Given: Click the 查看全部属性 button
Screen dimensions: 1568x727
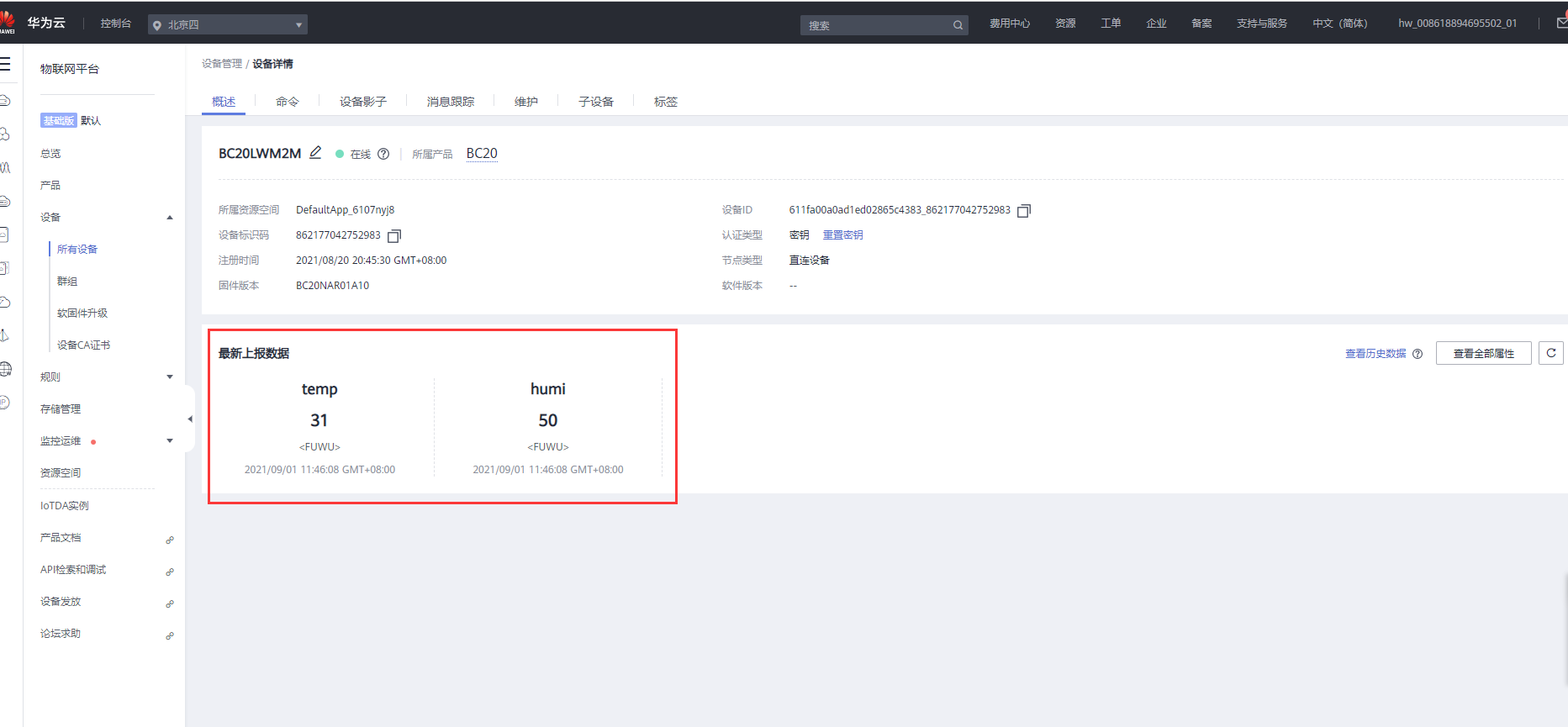Looking at the screenshot, I should (1484, 353).
